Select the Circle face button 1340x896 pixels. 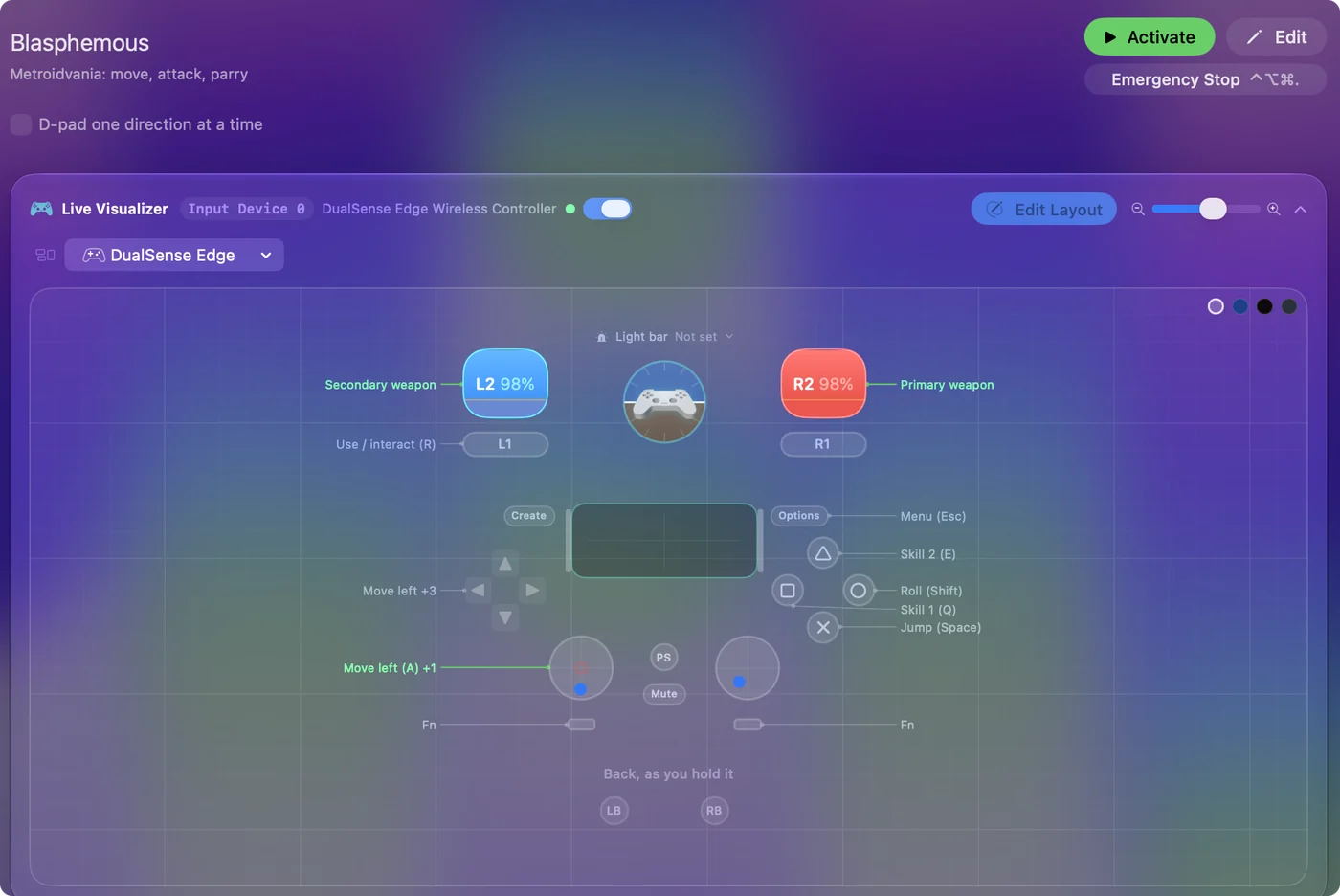tap(859, 591)
